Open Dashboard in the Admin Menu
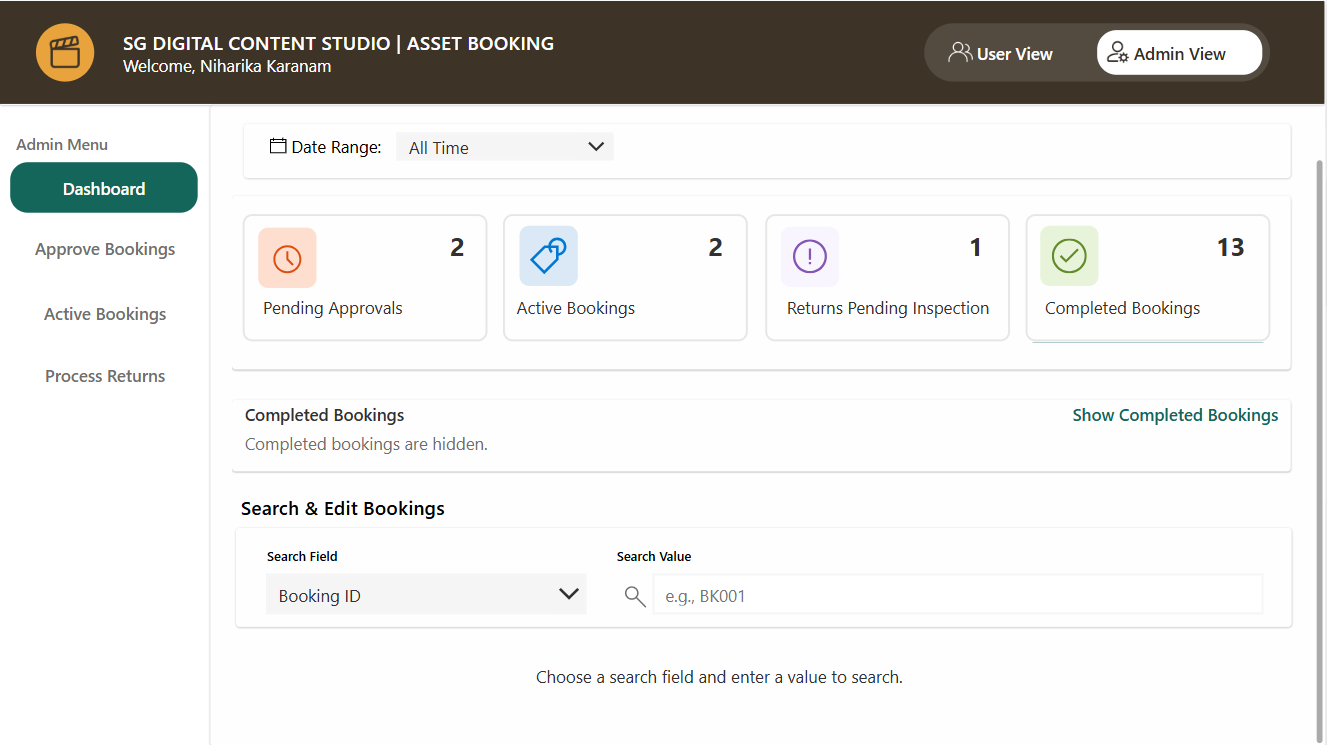This screenshot has height=745, width=1327. click(104, 188)
